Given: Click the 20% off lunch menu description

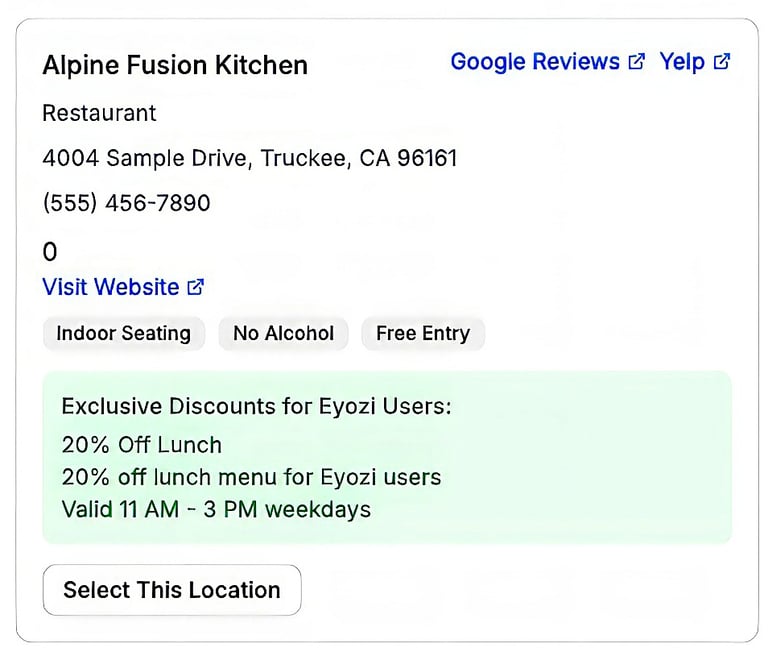Looking at the screenshot, I should (x=251, y=477).
